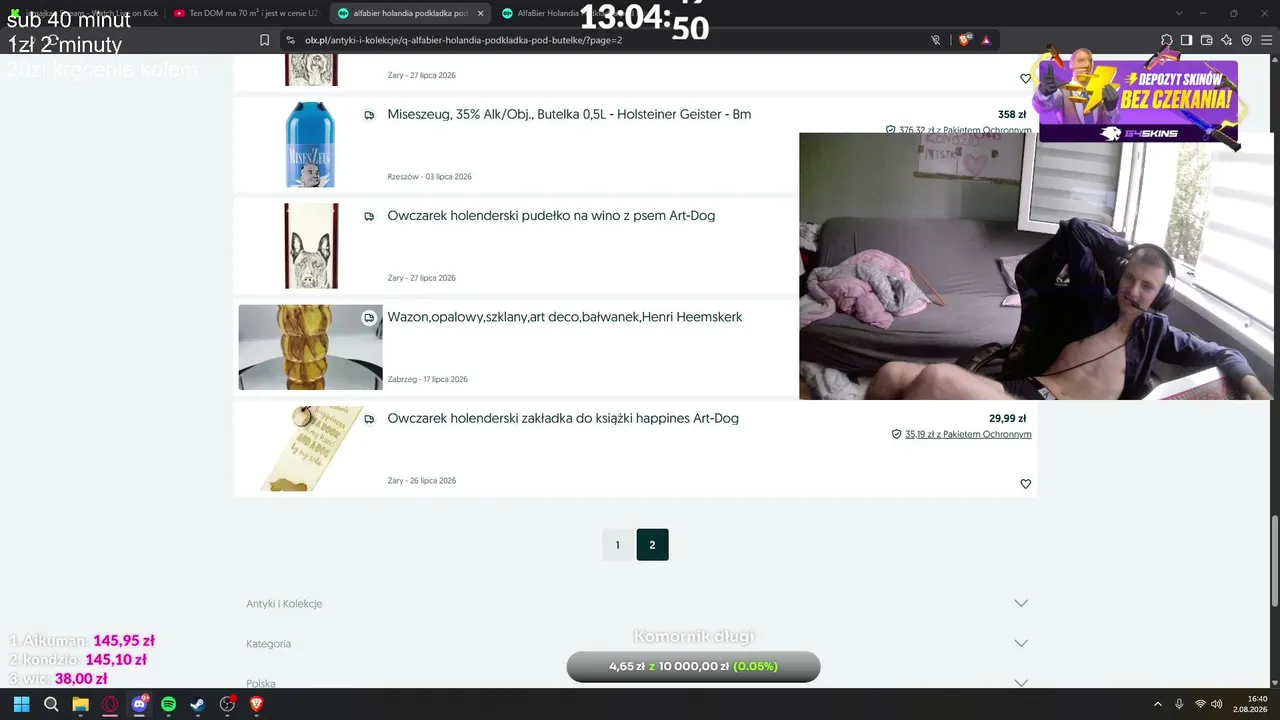The image size is (1280, 720).
Task: Open the 'Wazon, opalowy, szklany, art deco' listing
Action: 565,316
